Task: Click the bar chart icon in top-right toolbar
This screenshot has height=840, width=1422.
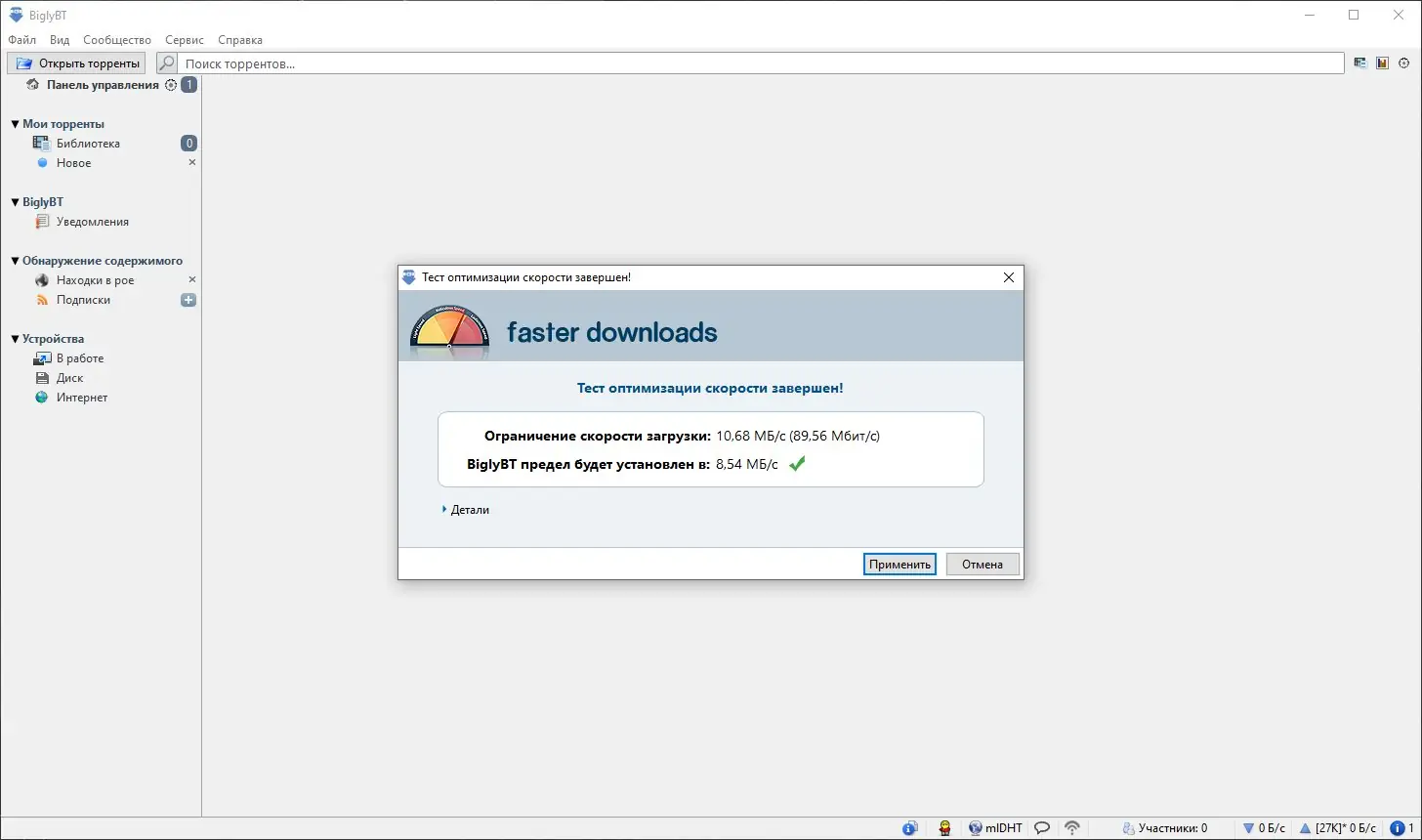Action: pos(1382,63)
